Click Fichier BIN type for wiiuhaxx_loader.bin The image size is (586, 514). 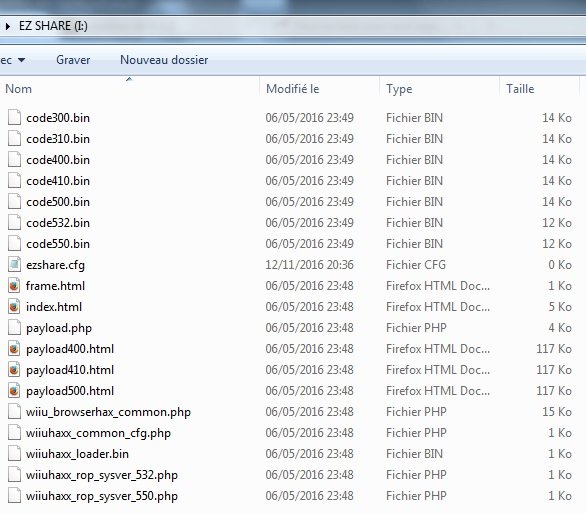[414, 453]
